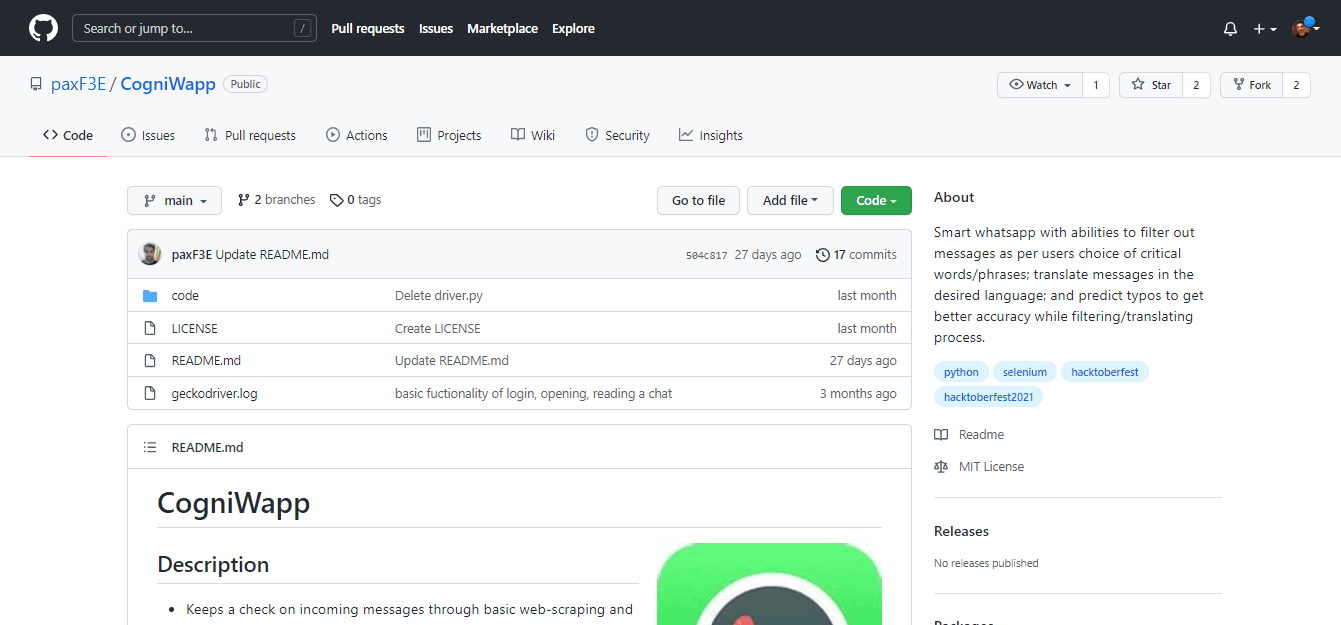Open the green Code dropdown
Viewport: 1341px width, 625px height.
876,200
